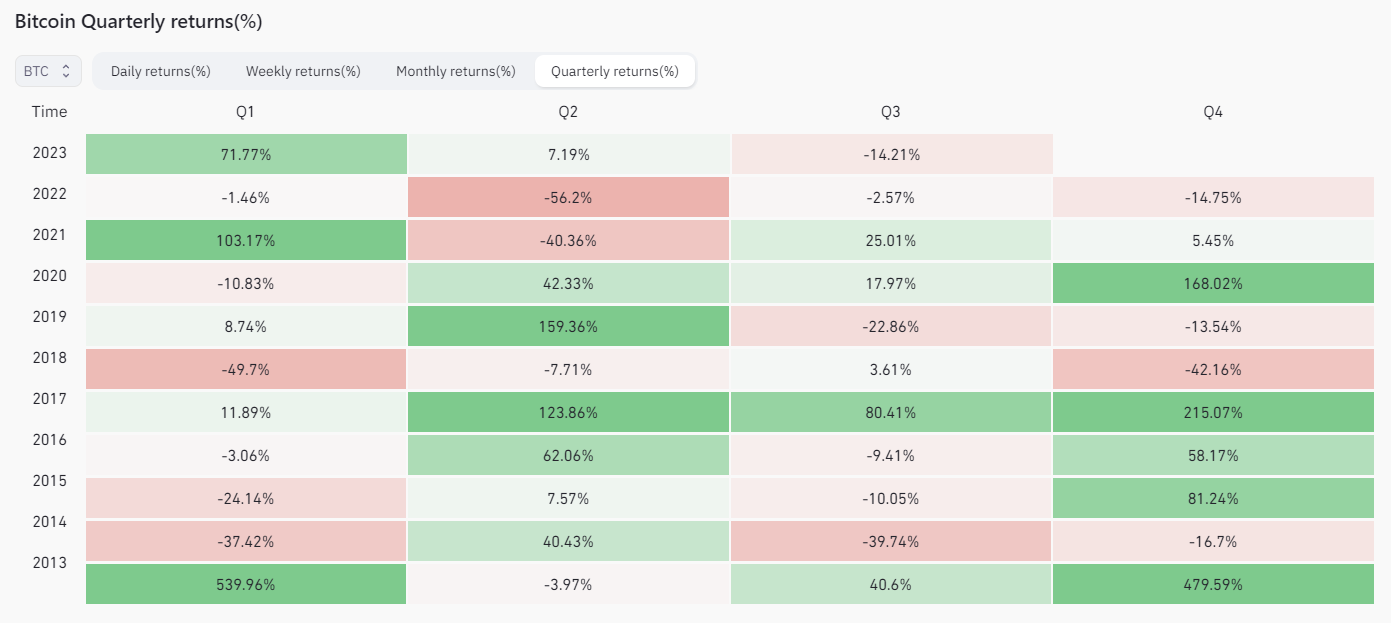Click the 2023 Q1 cell showing 71.77%
The width and height of the screenshot is (1391, 623).
(x=246, y=154)
